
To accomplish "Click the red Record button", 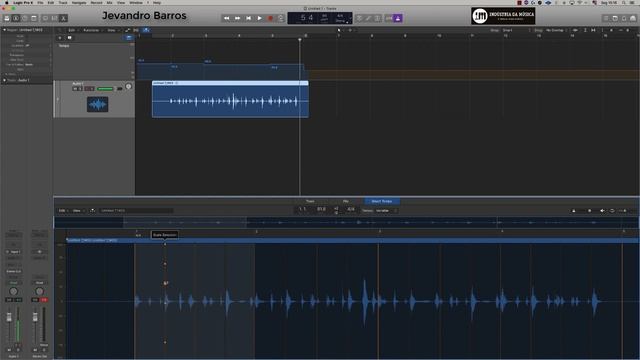I will pyautogui.click(x=270, y=18).
